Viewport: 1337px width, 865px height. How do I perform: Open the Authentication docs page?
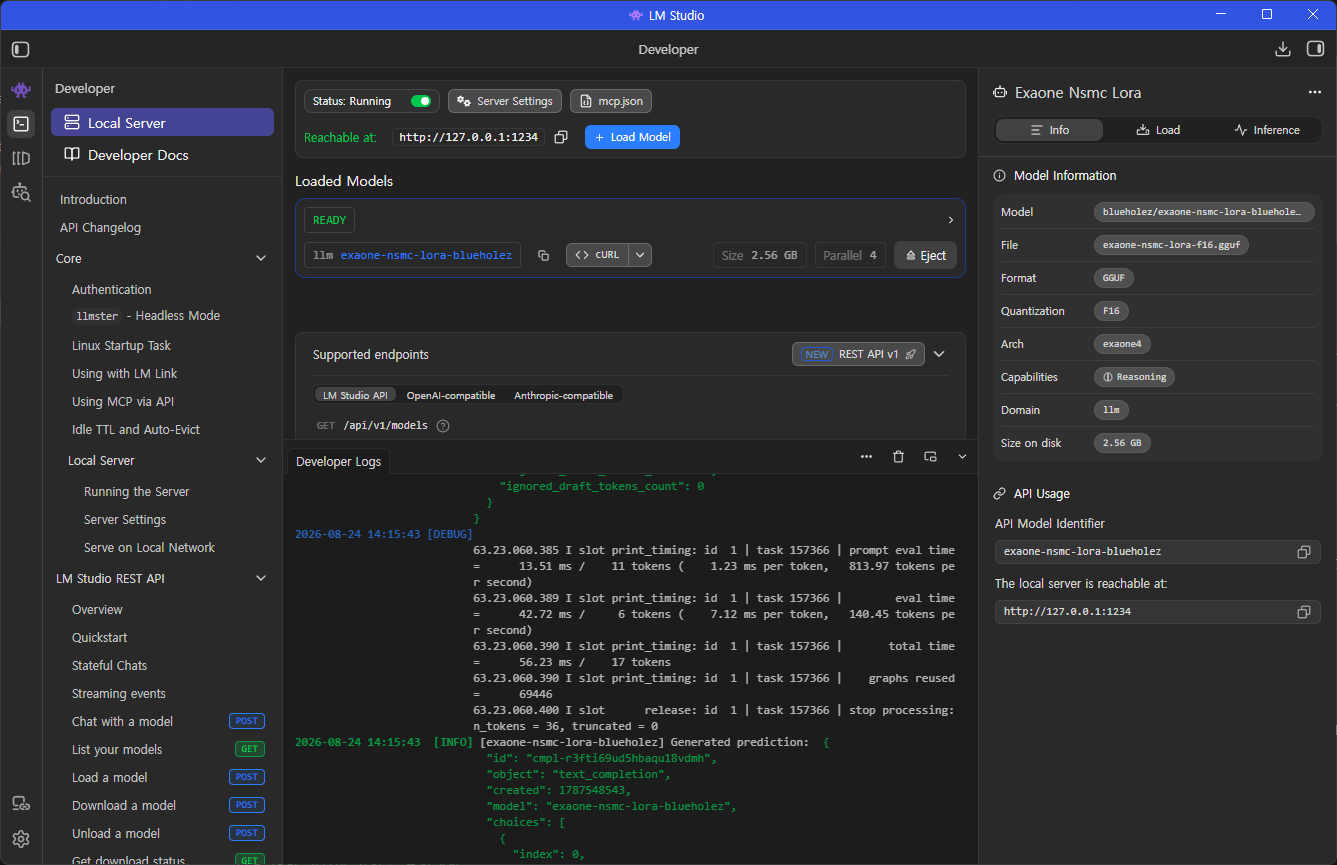pyautogui.click(x=112, y=289)
